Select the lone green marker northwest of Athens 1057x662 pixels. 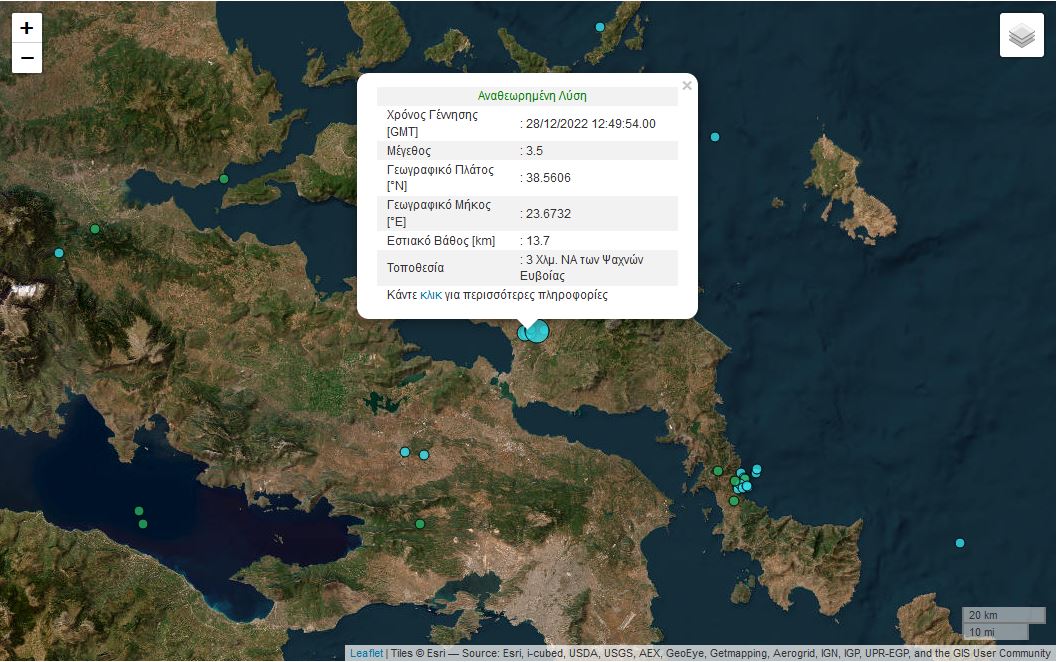click(x=420, y=524)
